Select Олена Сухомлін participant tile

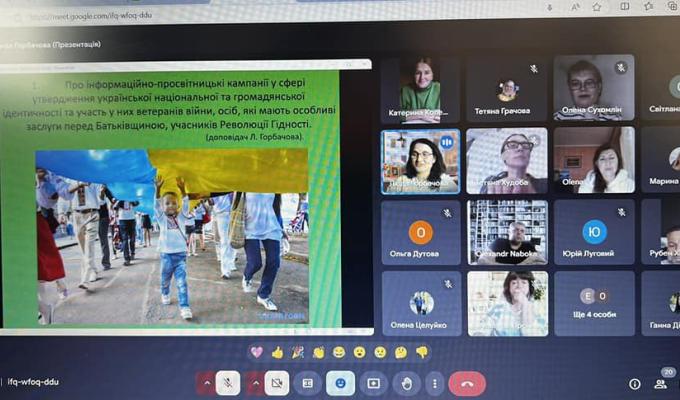coord(594,88)
